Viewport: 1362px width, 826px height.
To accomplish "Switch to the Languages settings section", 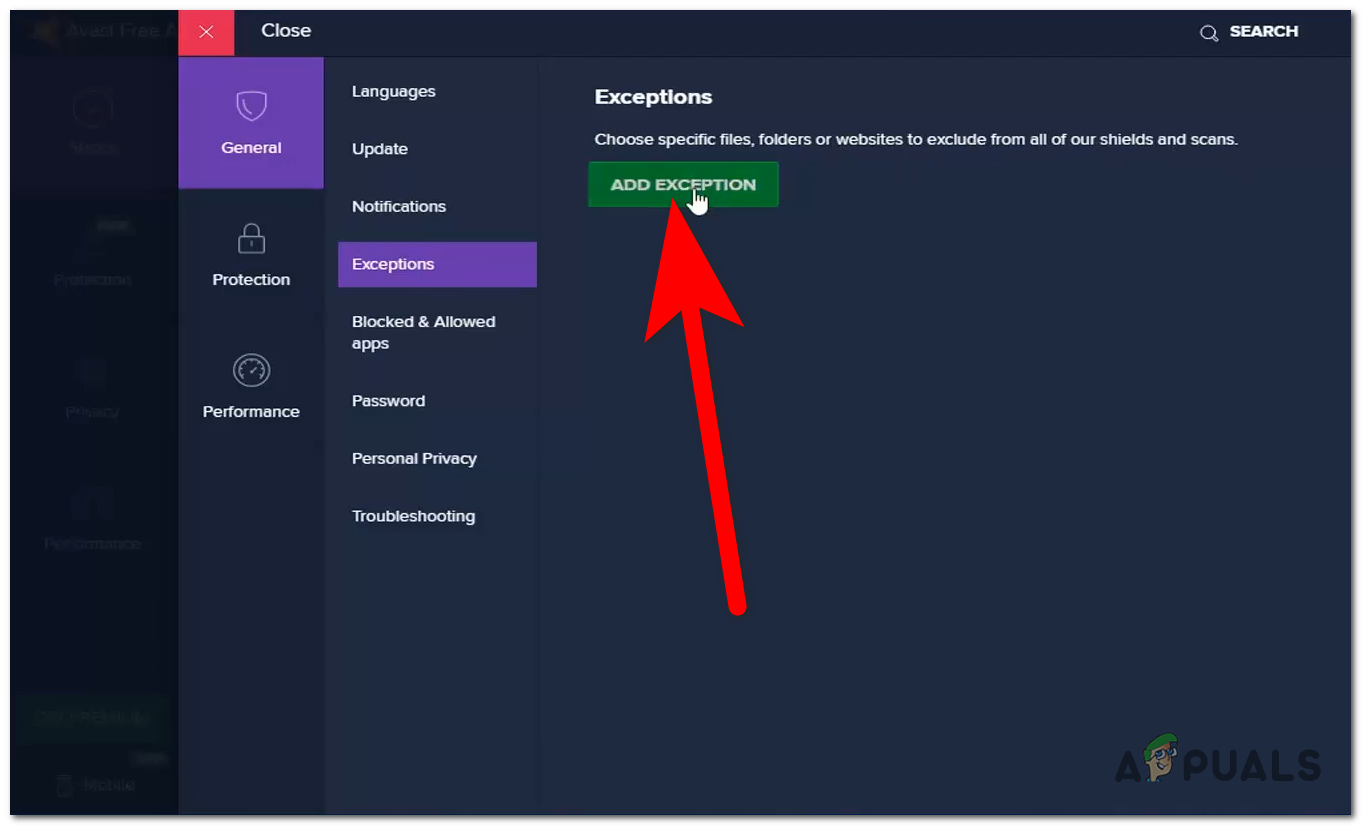I will (x=393, y=91).
